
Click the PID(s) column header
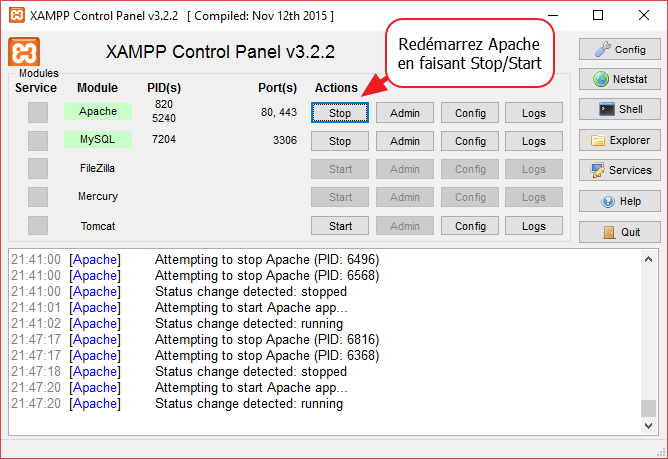tap(164, 88)
